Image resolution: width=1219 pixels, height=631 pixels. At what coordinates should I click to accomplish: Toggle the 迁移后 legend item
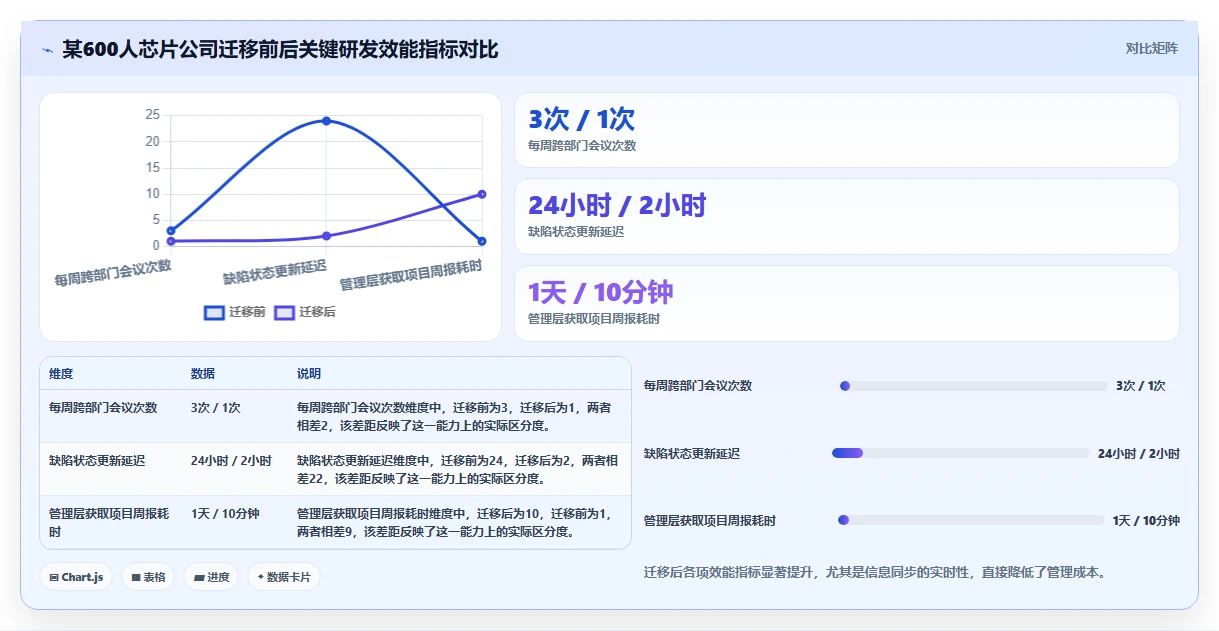click(305, 312)
